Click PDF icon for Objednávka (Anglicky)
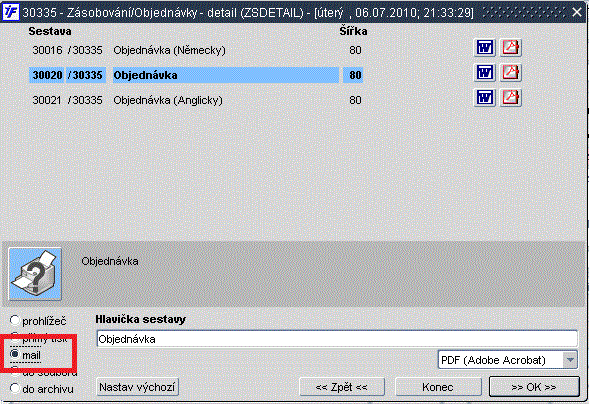This screenshot has width=589, height=404. coord(510,98)
